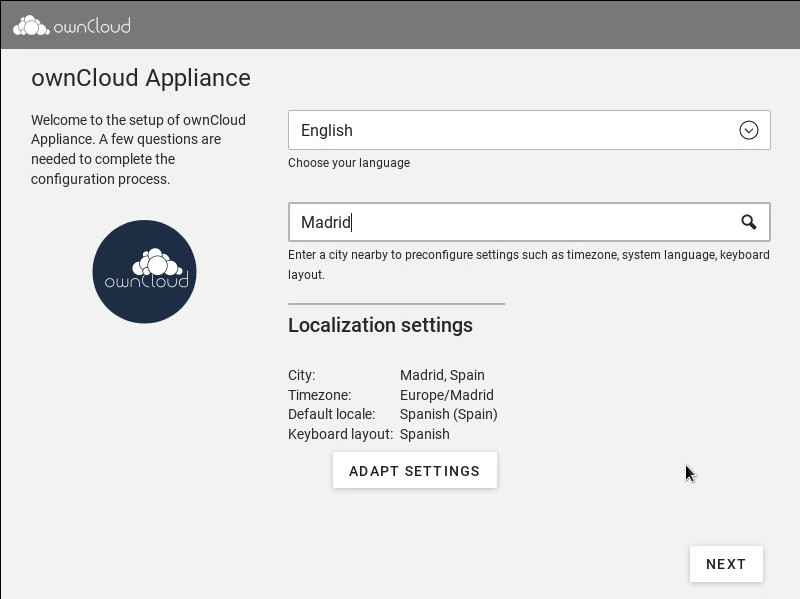Click the circled chevron icon on language selector
The width and height of the screenshot is (800, 599).
pyautogui.click(x=748, y=131)
